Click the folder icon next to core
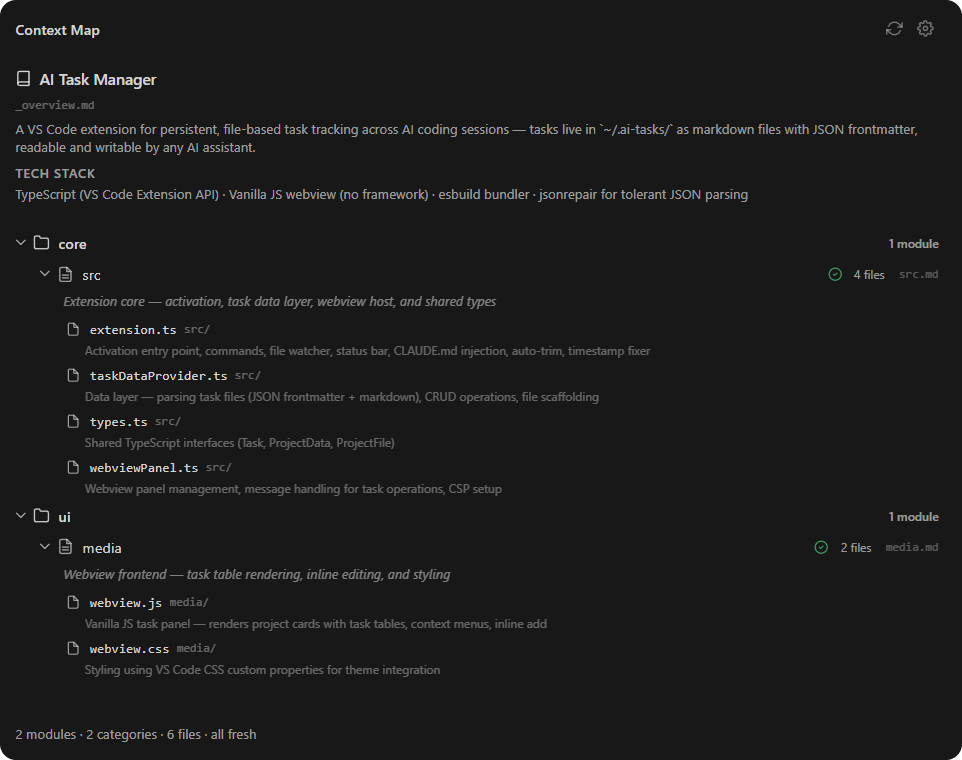Viewport: 962px width, 760px height. pyautogui.click(x=41, y=243)
